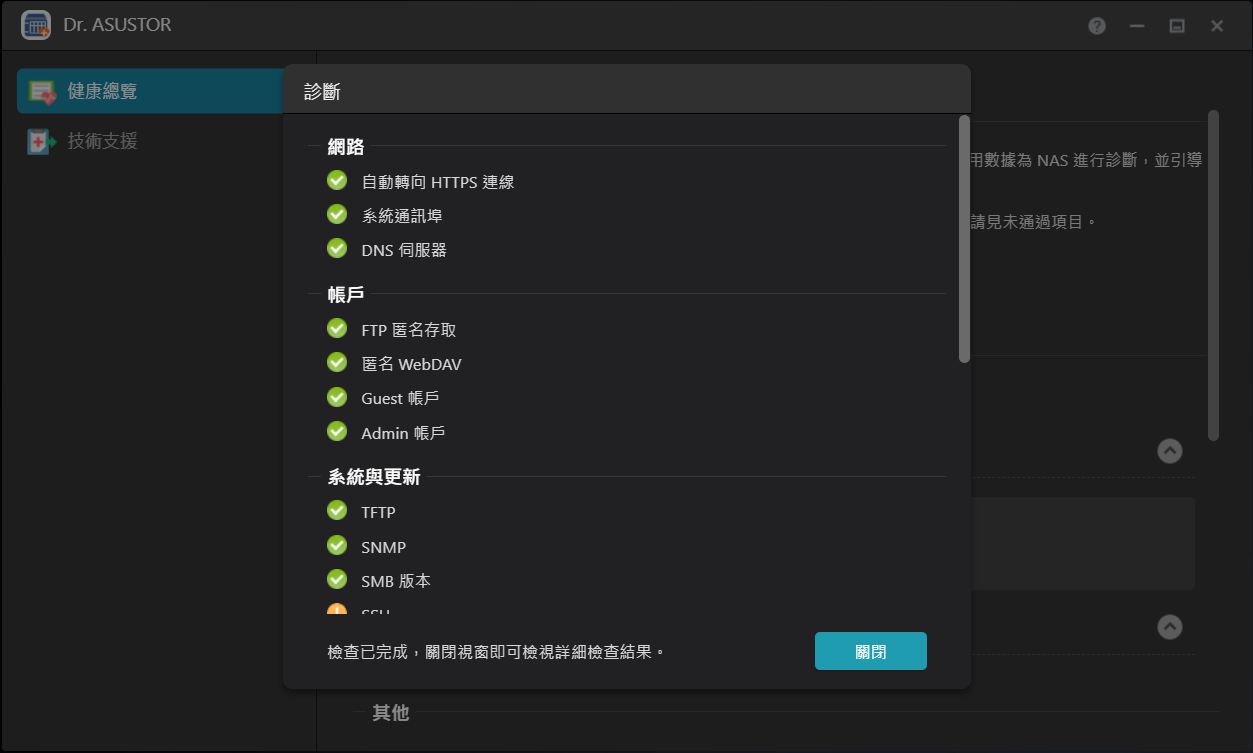
Task: Click the 技術支援 sidebar icon
Action: (x=42, y=142)
